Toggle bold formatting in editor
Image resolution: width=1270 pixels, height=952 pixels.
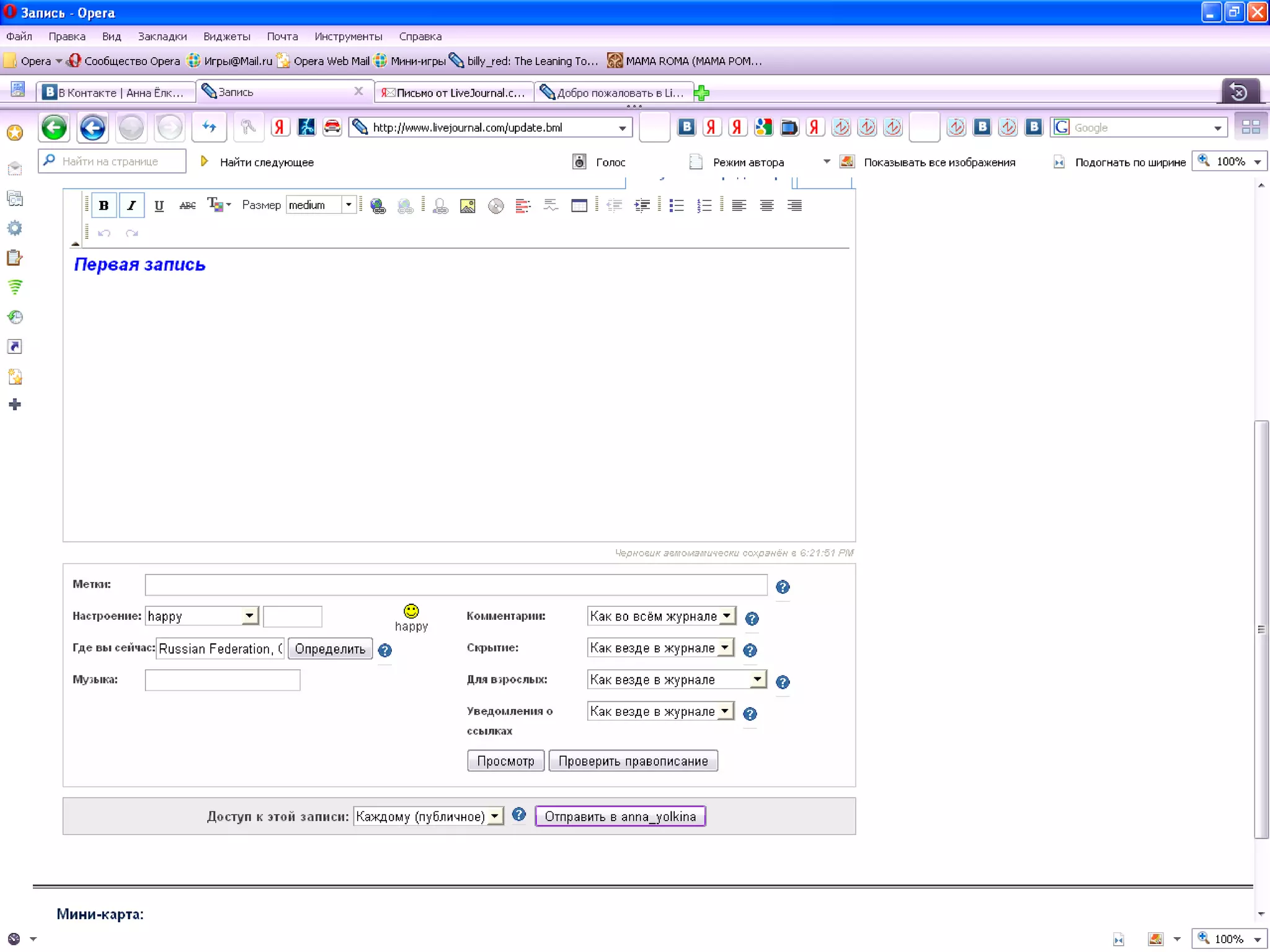pyautogui.click(x=104, y=206)
